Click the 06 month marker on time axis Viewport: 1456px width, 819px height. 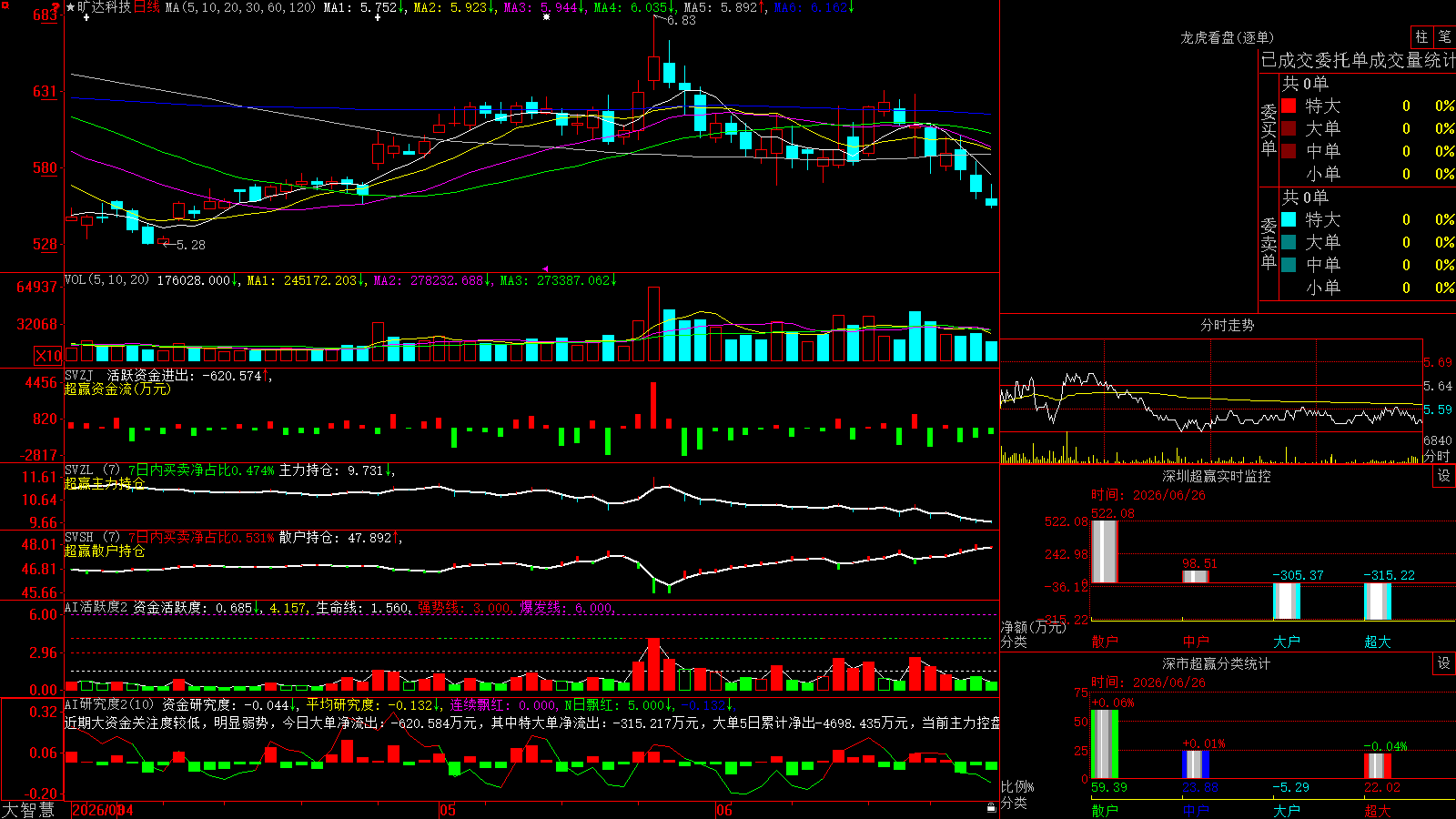(x=724, y=810)
